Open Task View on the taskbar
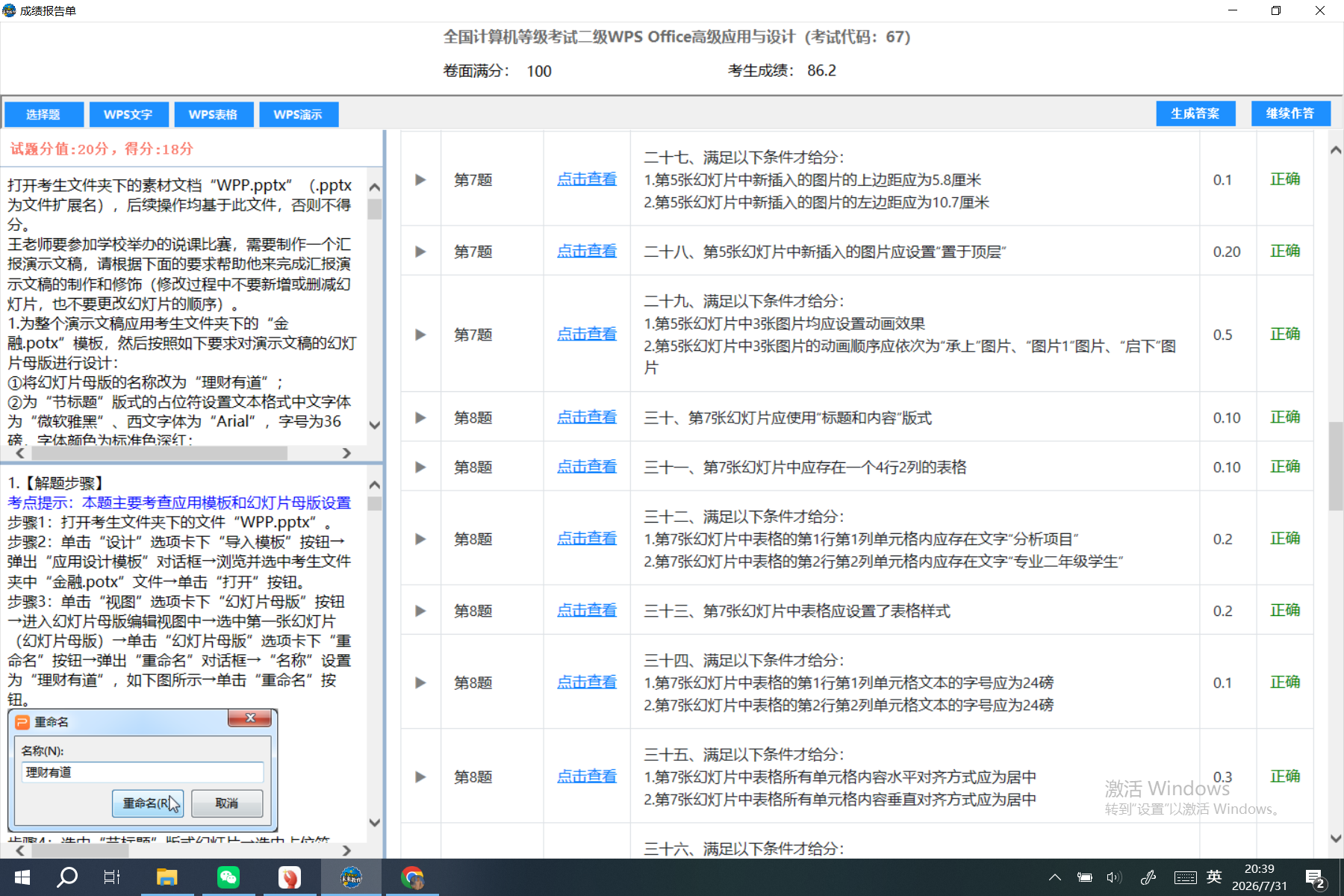Image resolution: width=1344 pixels, height=896 pixels. 112,877
